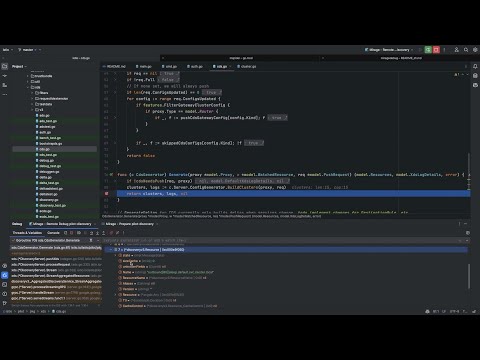Click the inspections warning widget in editor
The image size is (480, 360).
[x=457, y=74]
